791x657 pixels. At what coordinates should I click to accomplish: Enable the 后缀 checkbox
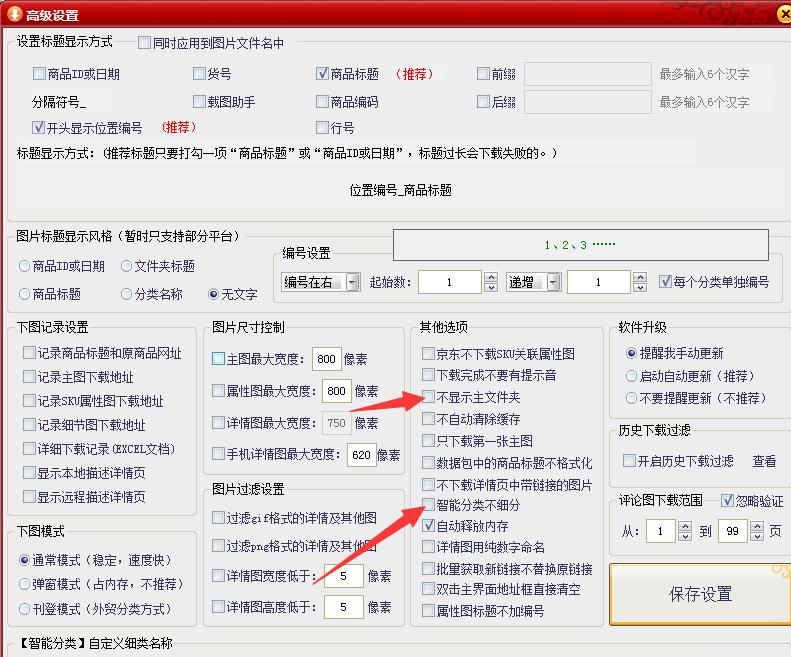point(483,101)
